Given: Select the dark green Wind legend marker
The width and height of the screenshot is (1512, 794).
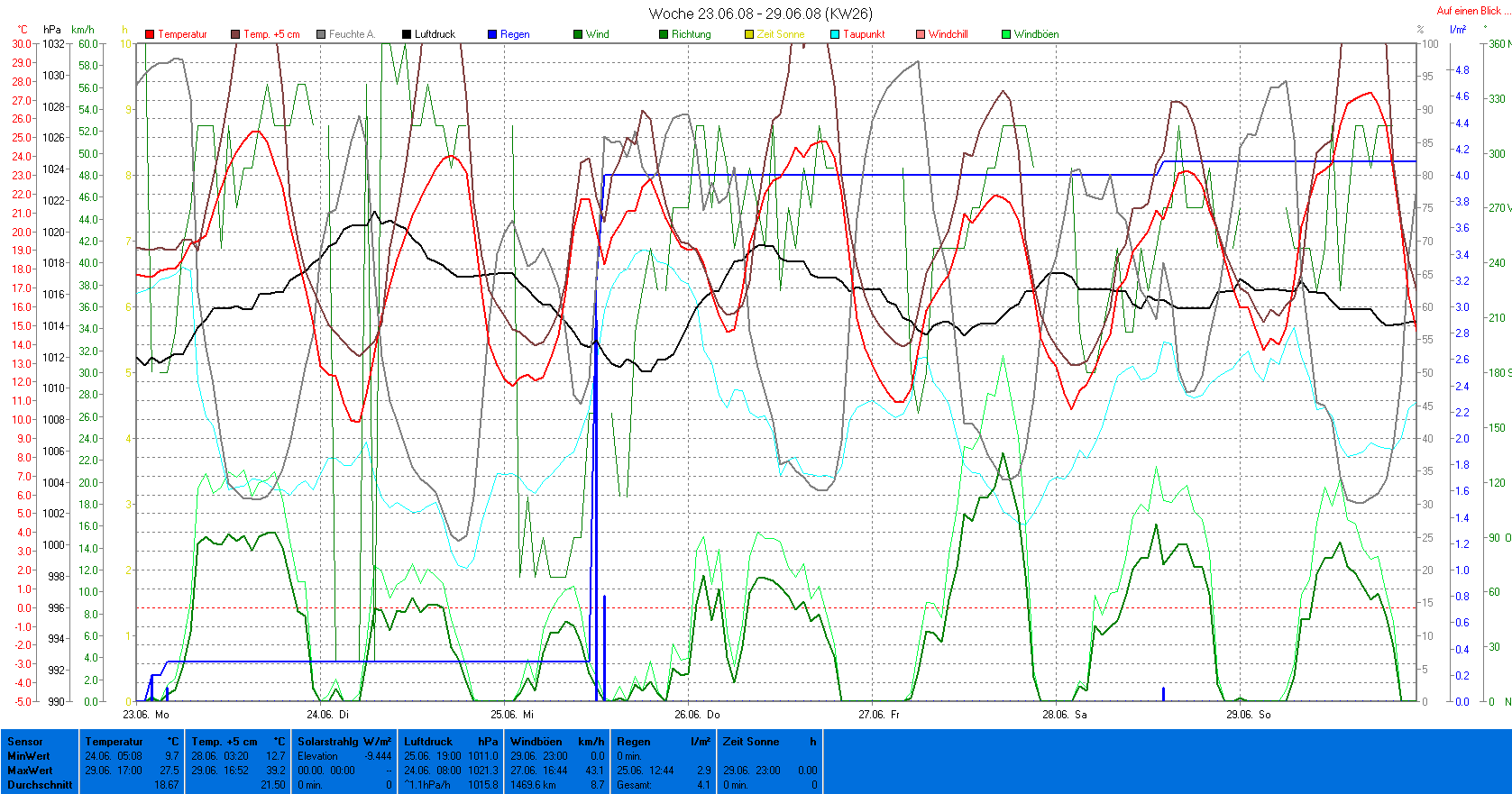Looking at the screenshot, I should (578, 34).
